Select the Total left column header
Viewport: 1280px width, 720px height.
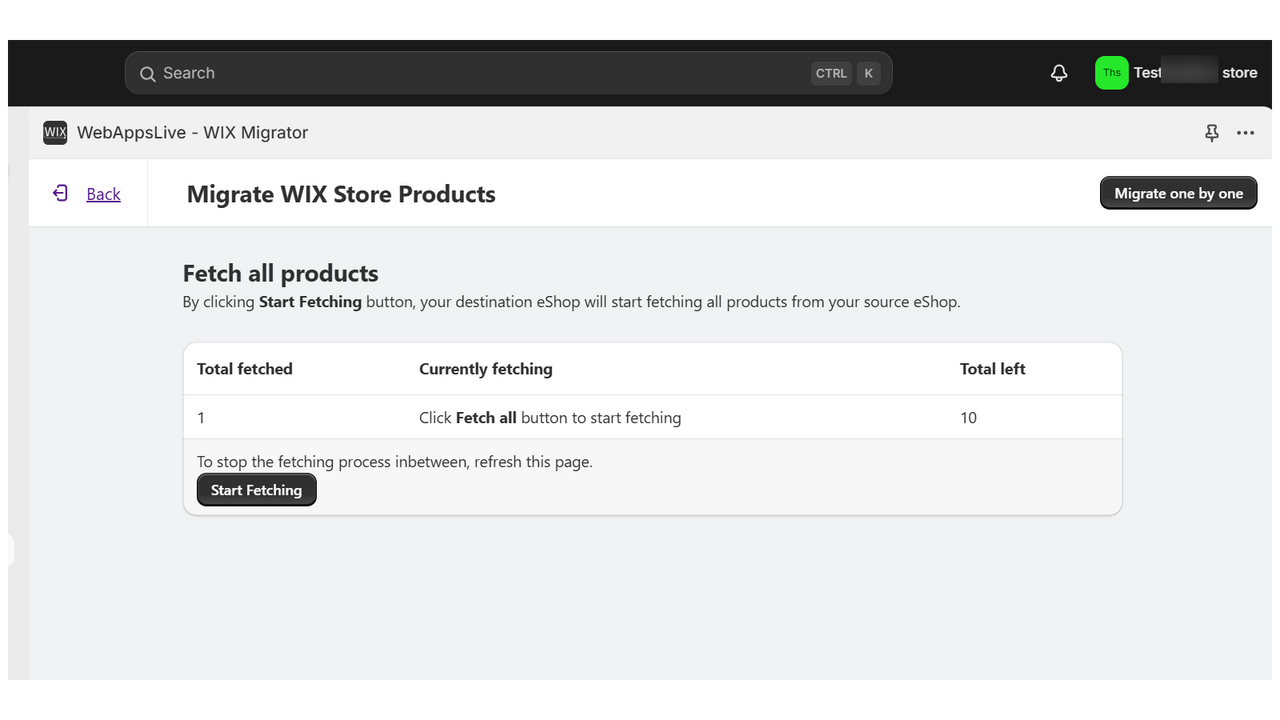coord(993,369)
